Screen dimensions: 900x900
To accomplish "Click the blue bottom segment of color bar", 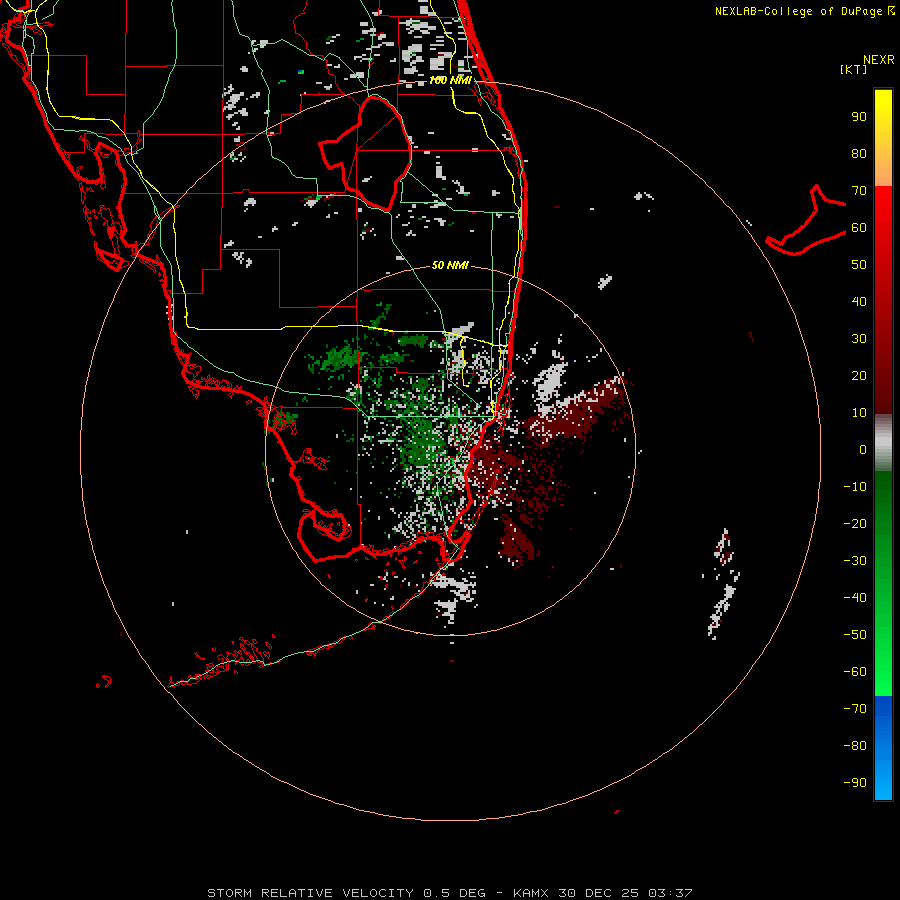I will click(883, 748).
